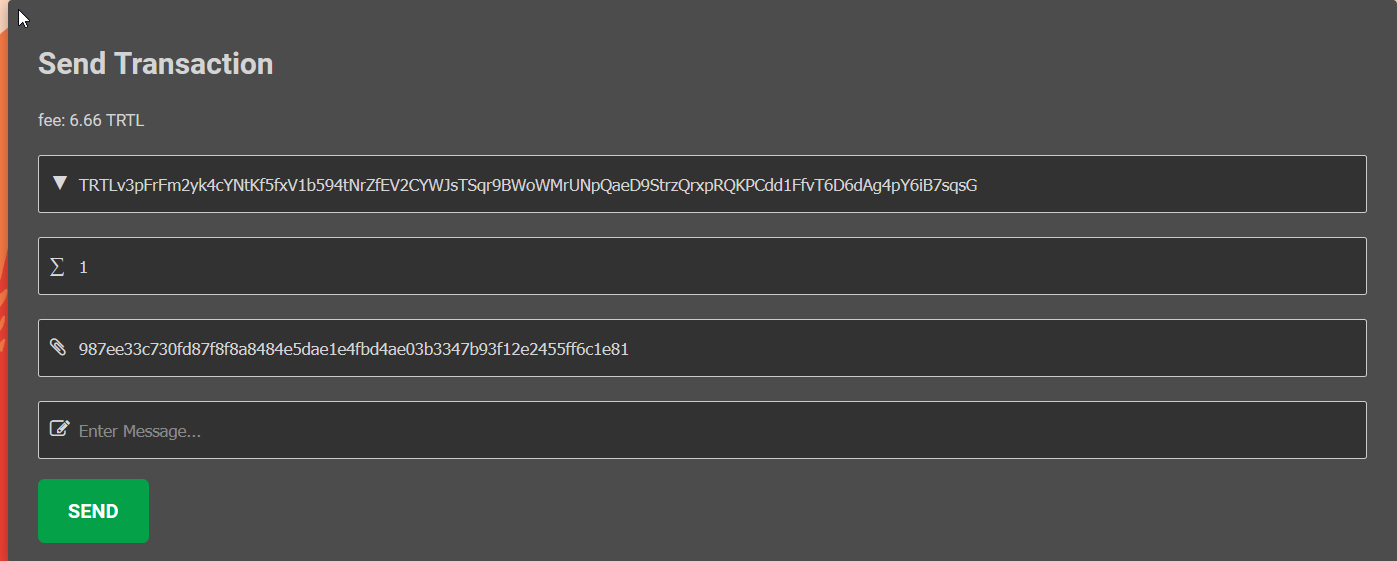This screenshot has width=1397, height=561.
Task: Click the pencil edit icon for message
Action: 59,429
